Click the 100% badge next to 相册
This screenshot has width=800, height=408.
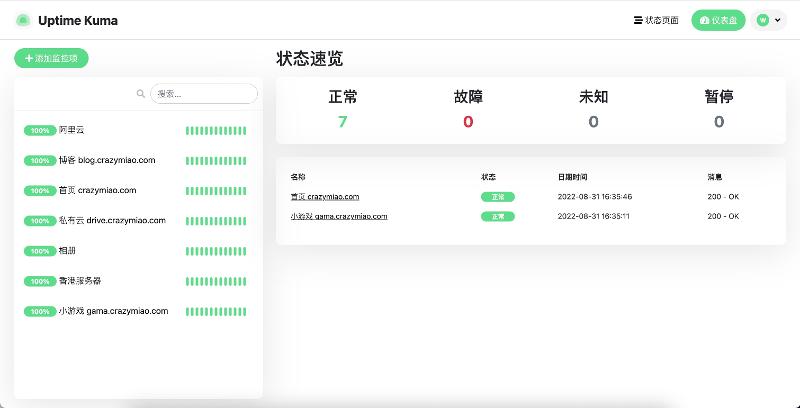coord(40,251)
